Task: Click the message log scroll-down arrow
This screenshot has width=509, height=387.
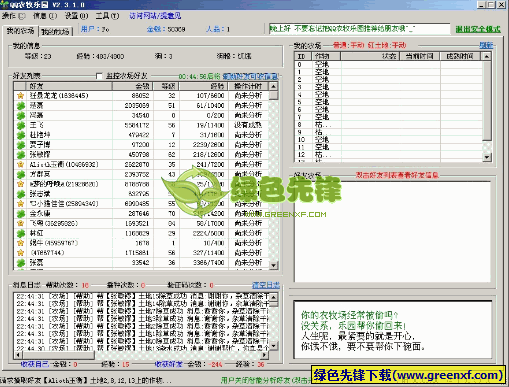Action: click(273, 346)
